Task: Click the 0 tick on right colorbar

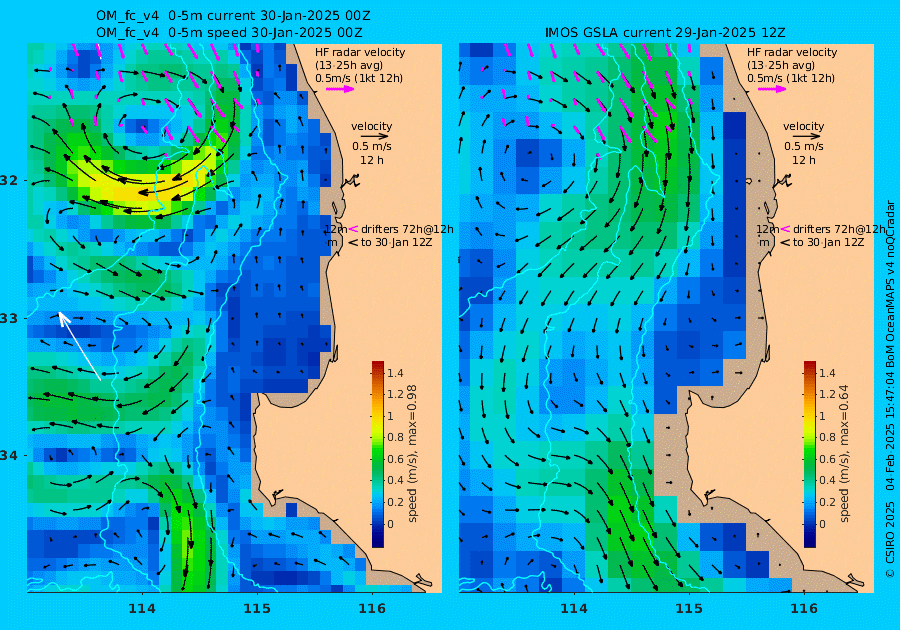Action: (x=822, y=524)
